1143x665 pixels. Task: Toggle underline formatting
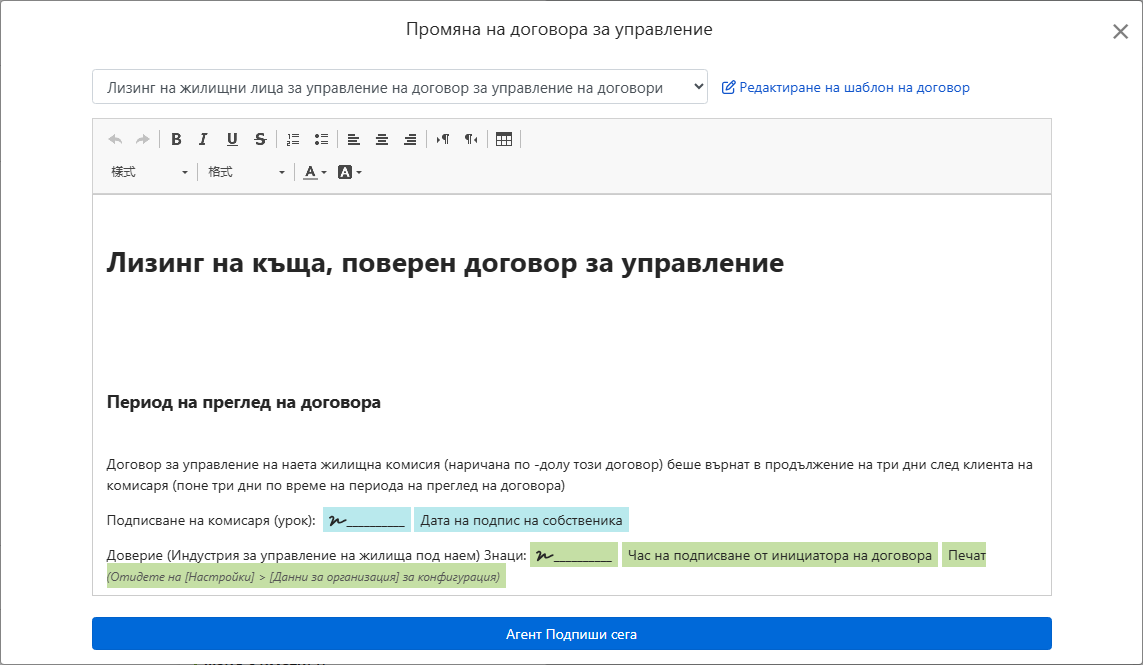[x=232, y=139]
